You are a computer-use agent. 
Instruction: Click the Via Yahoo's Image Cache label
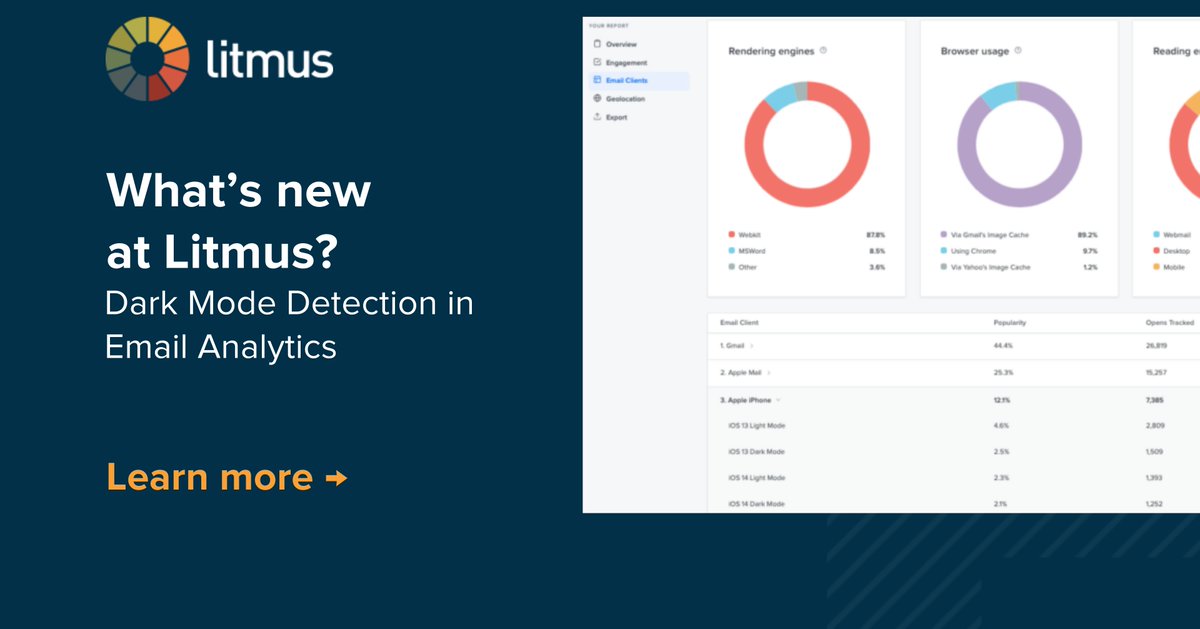pos(990,267)
